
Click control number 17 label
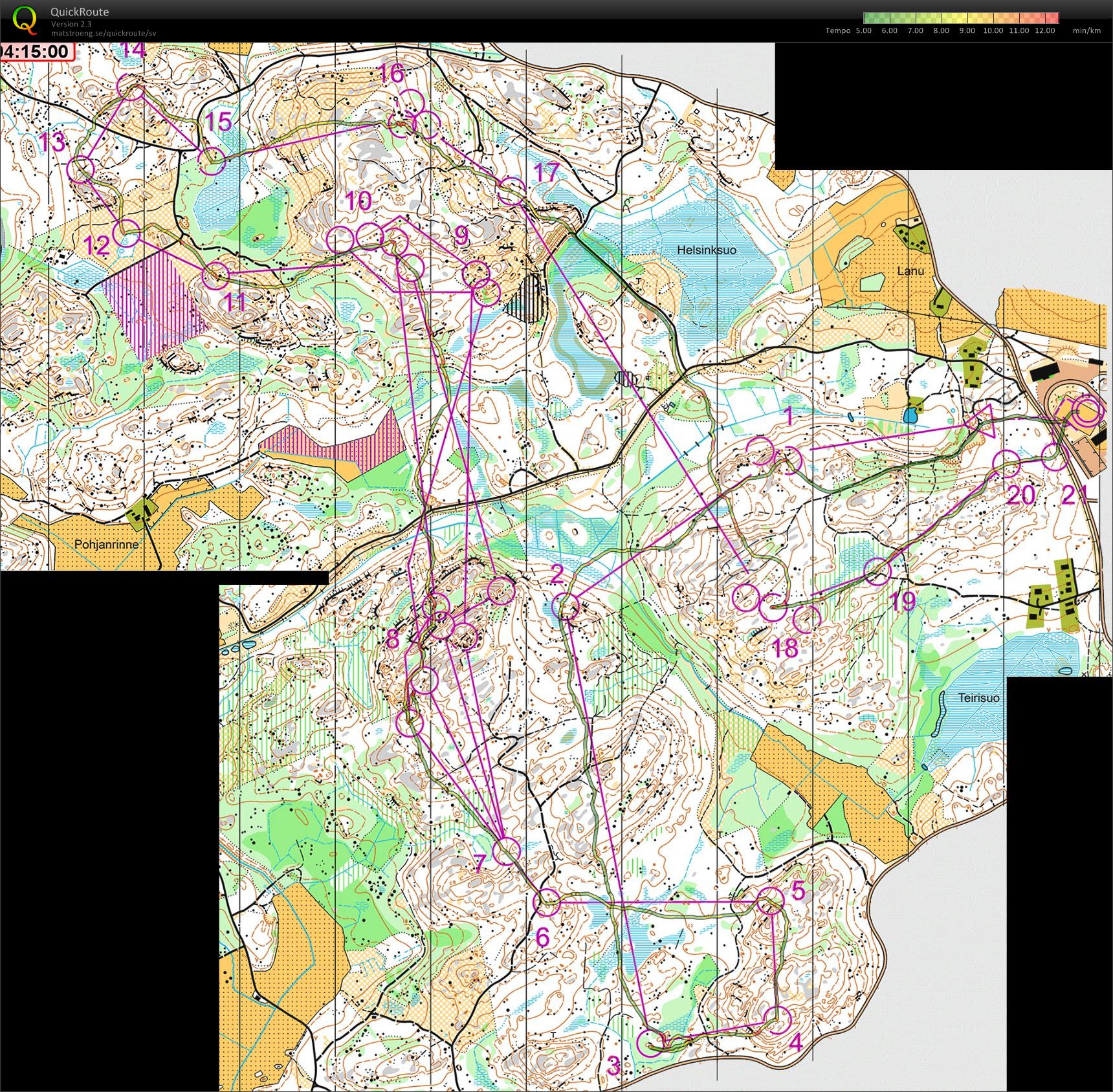pyautogui.click(x=547, y=172)
